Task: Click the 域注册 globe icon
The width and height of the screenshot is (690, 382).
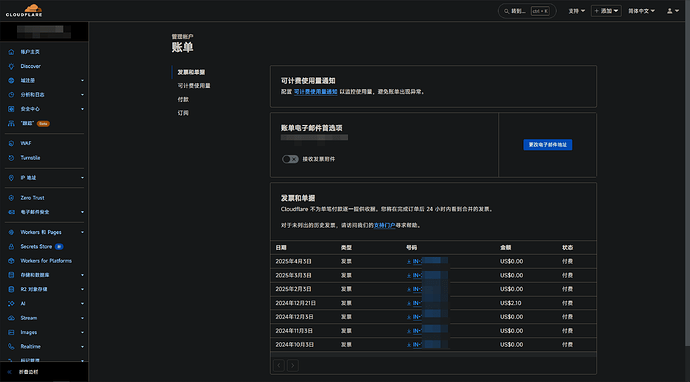Action: pyautogui.click(x=11, y=81)
